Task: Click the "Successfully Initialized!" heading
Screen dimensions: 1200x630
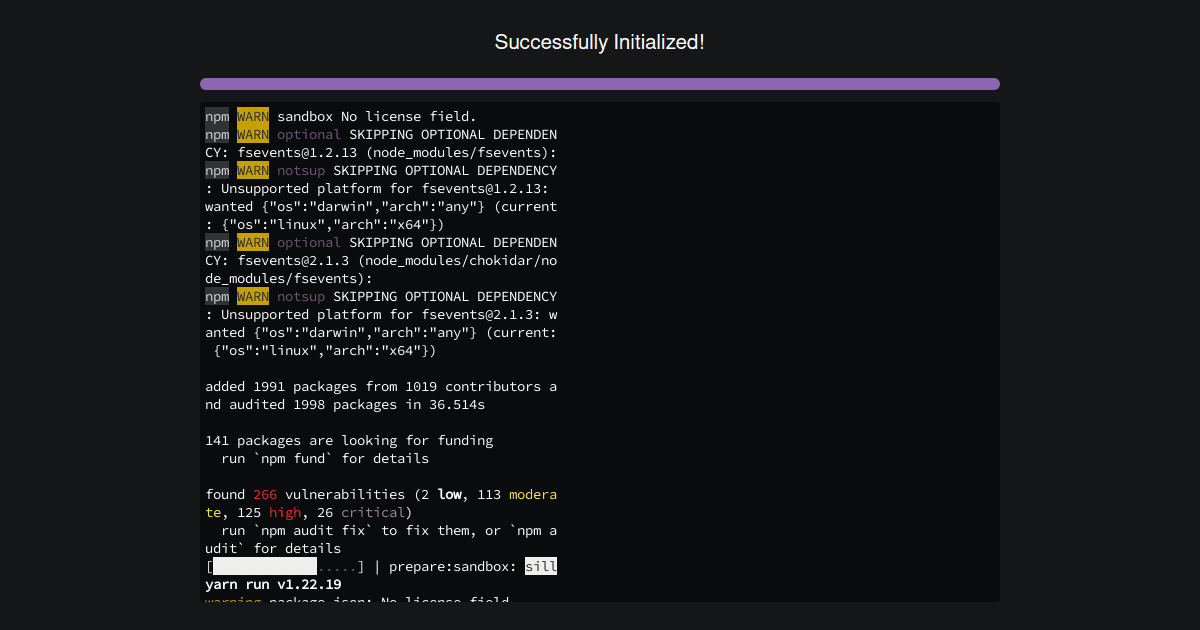Action: (599, 42)
